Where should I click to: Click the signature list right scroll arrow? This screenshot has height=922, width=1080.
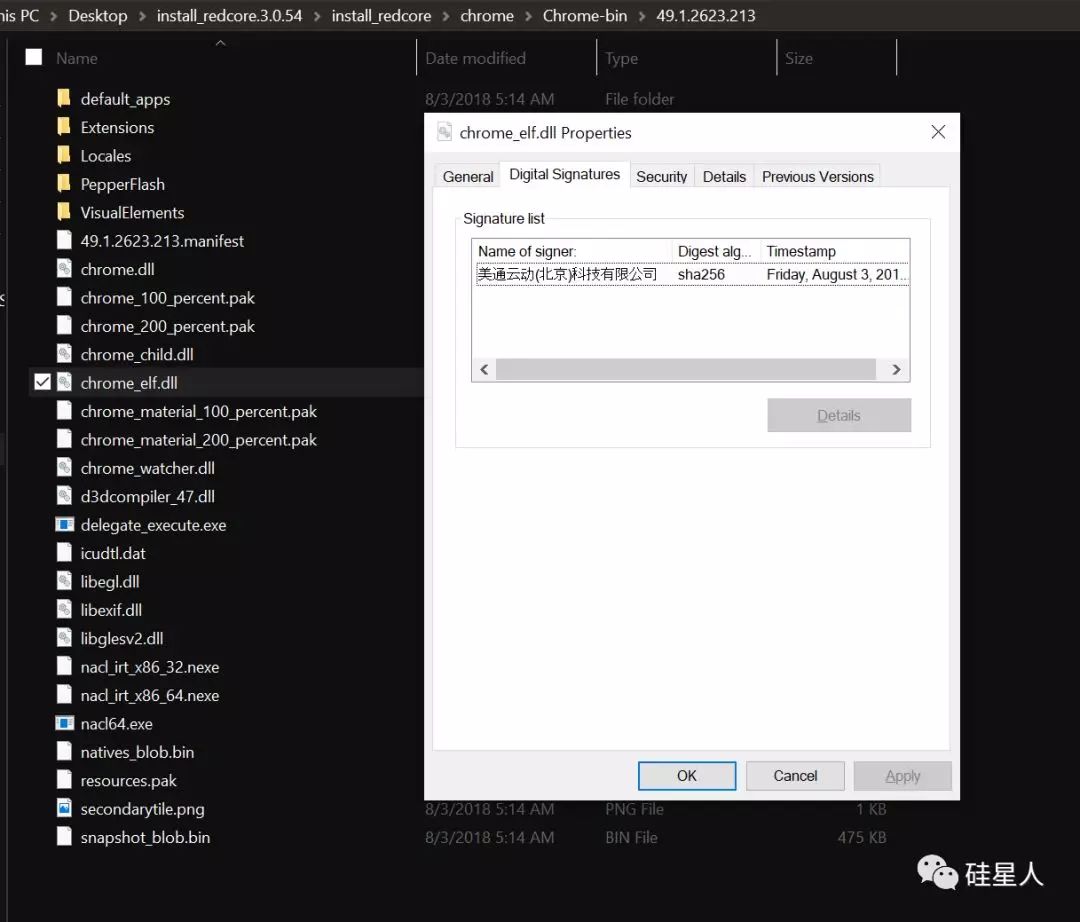click(896, 369)
